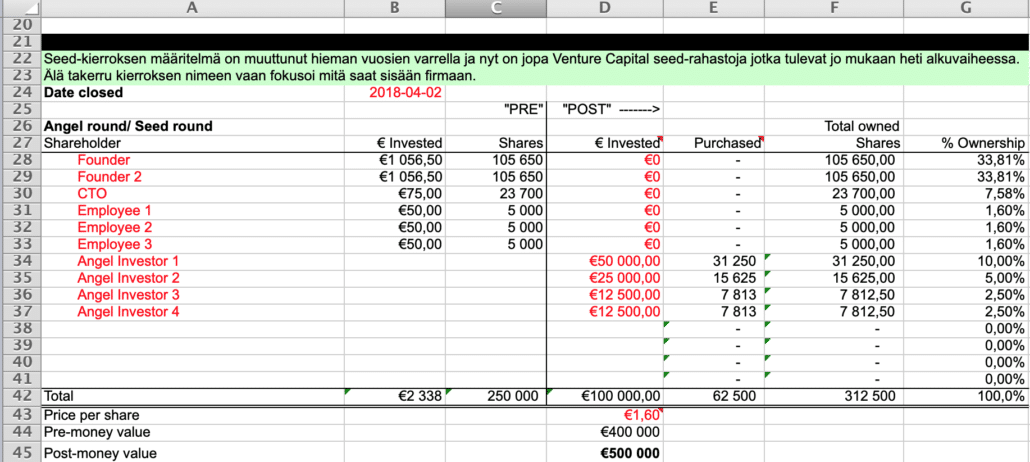Select the "Employee 3" name cell
The width and height of the screenshot is (1030, 462).
(x=192, y=244)
